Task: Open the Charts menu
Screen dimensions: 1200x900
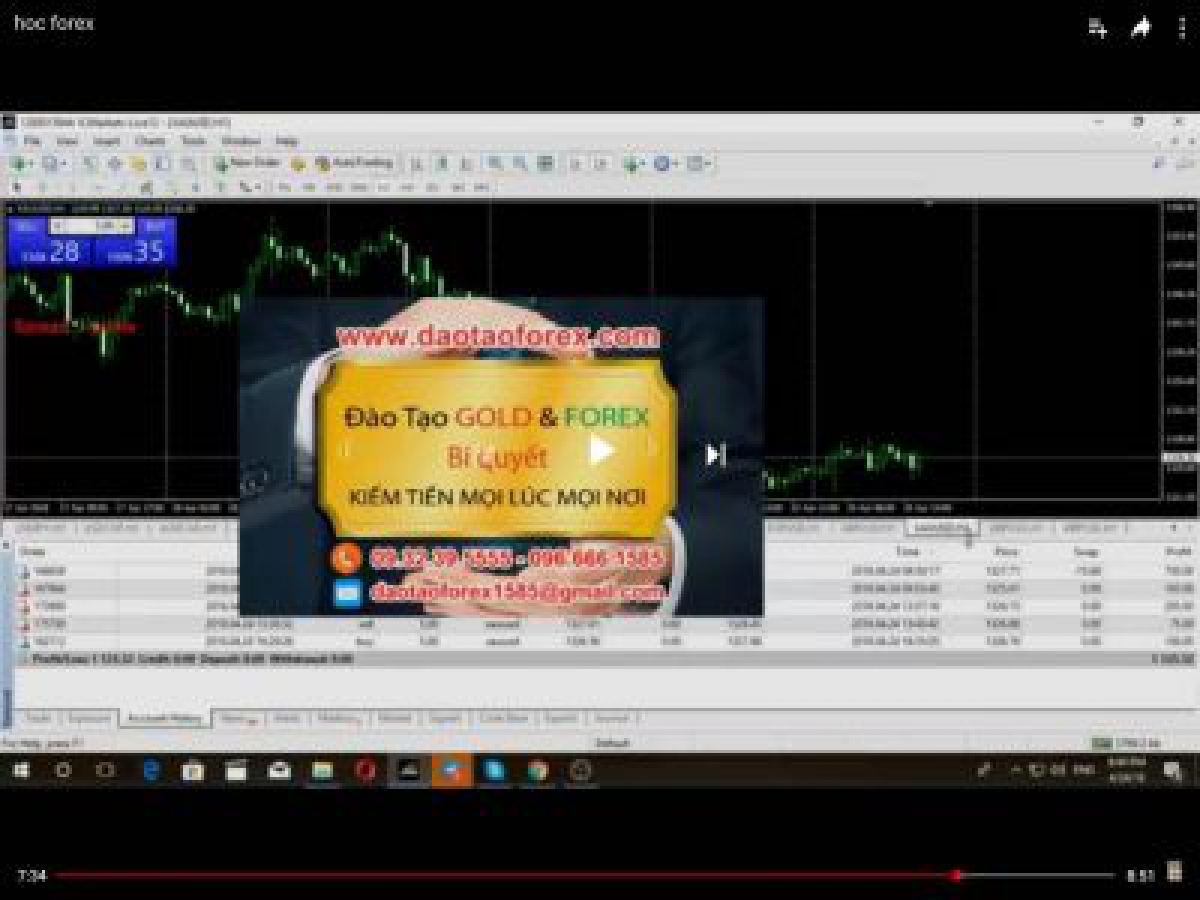Action: pyautogui.click(x=149, y=141)
